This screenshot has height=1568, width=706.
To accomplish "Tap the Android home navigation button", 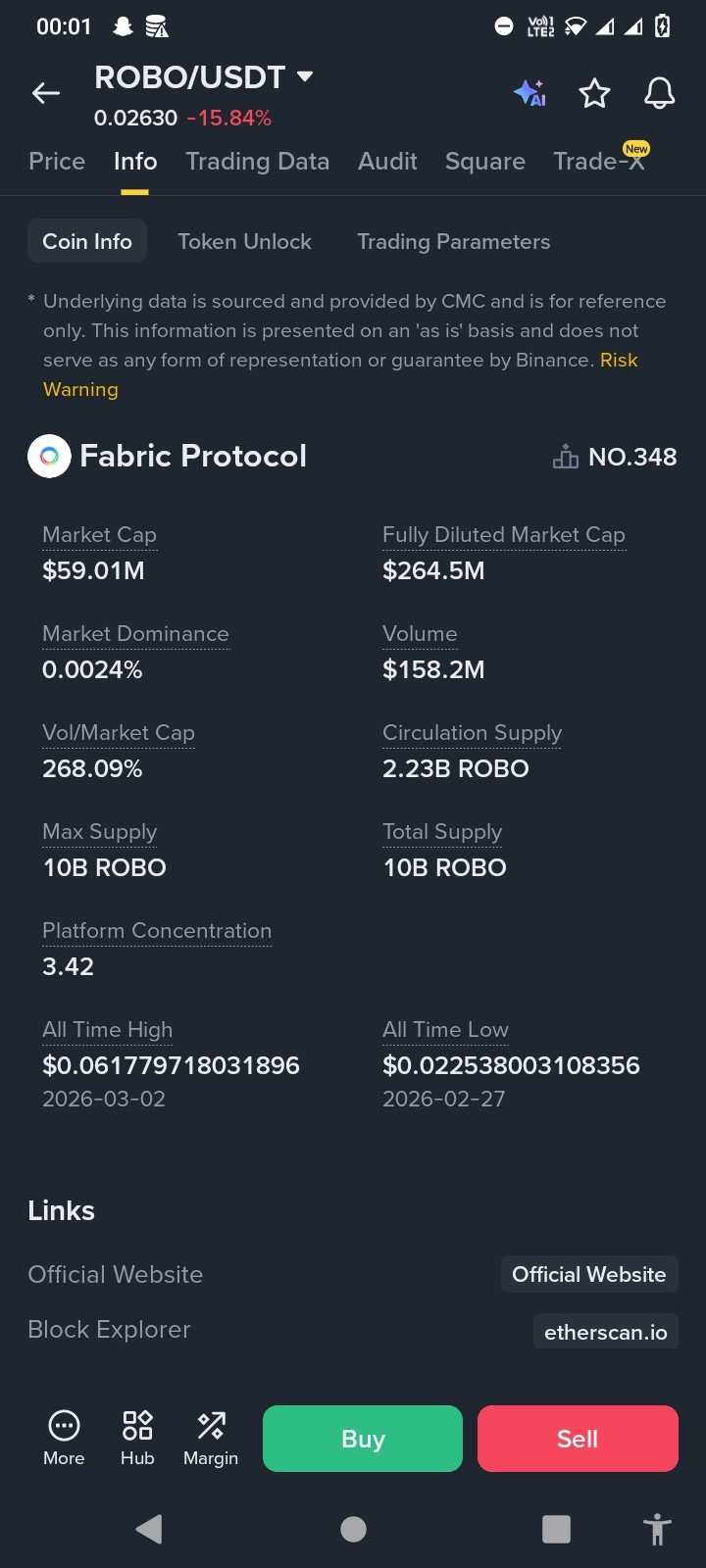I will [353, 1529].
